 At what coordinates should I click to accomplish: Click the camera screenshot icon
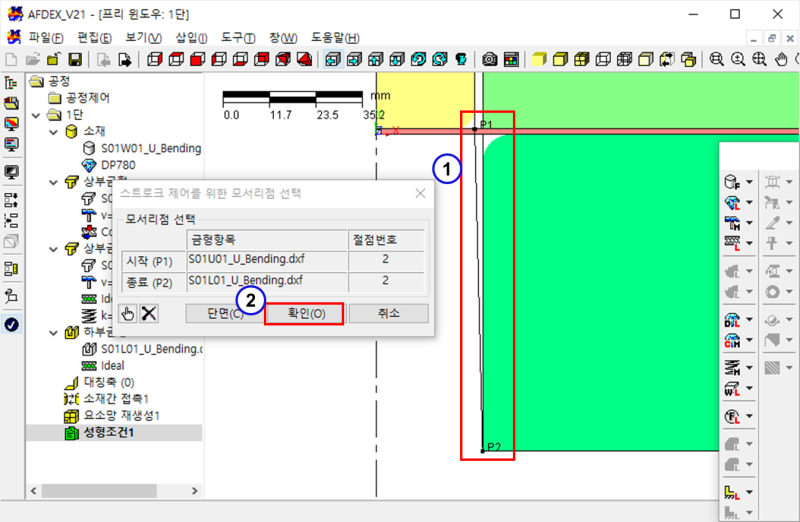490,59
